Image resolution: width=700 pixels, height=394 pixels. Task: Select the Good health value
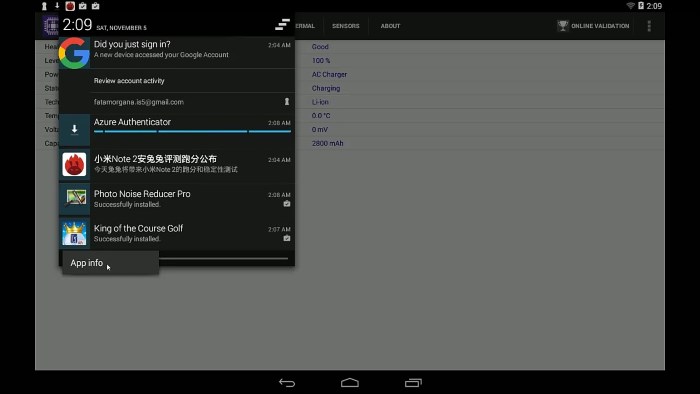point(320,46)
